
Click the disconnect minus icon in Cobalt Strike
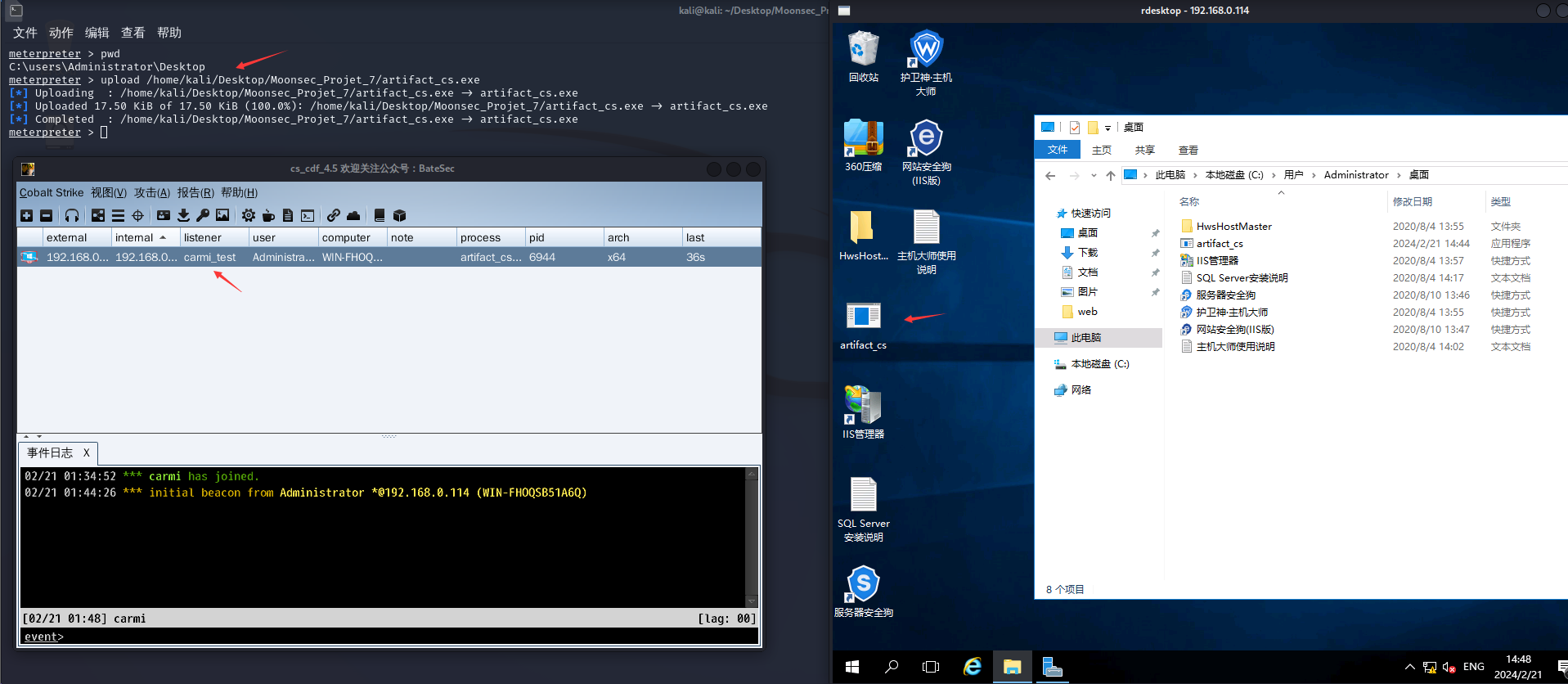(47, 216)
